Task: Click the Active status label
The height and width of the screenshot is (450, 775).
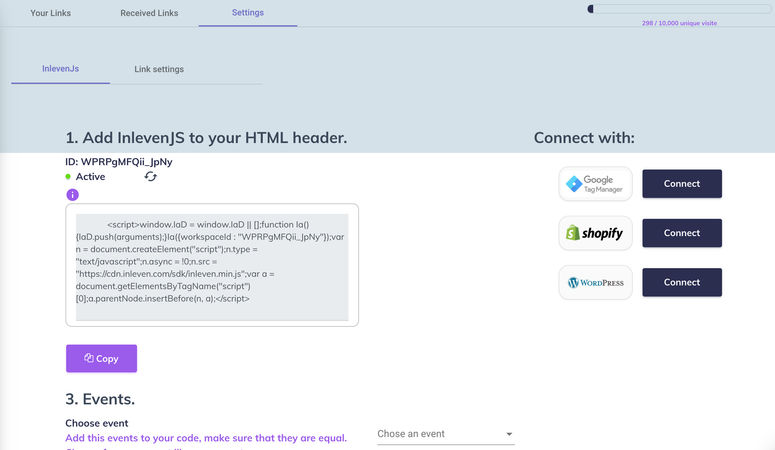Action: click(x=90, y=177)
